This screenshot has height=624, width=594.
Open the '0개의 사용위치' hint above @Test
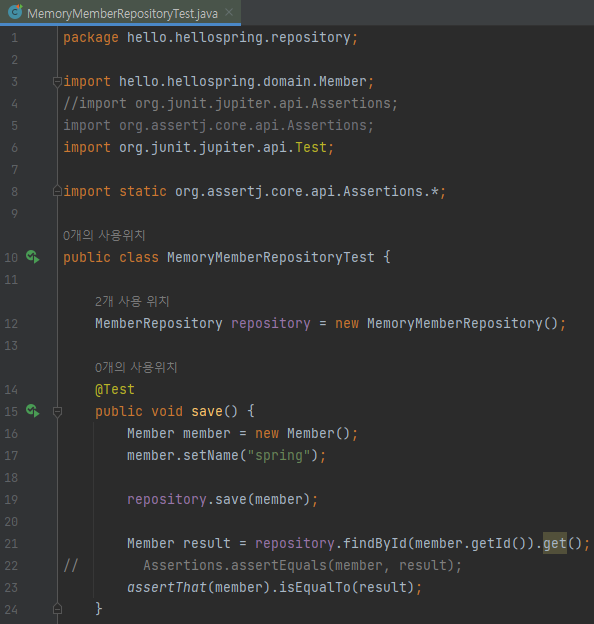pos(136,367)
